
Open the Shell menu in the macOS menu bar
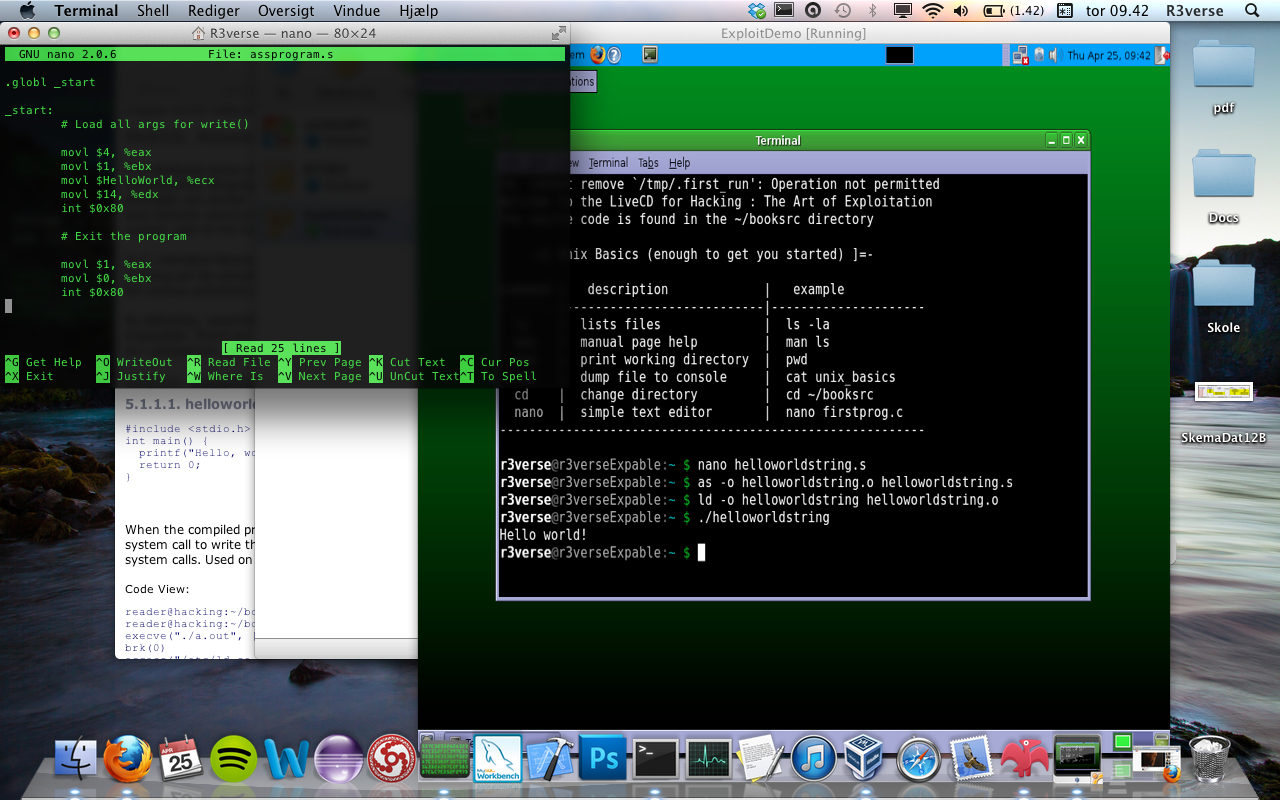[153, 11]
